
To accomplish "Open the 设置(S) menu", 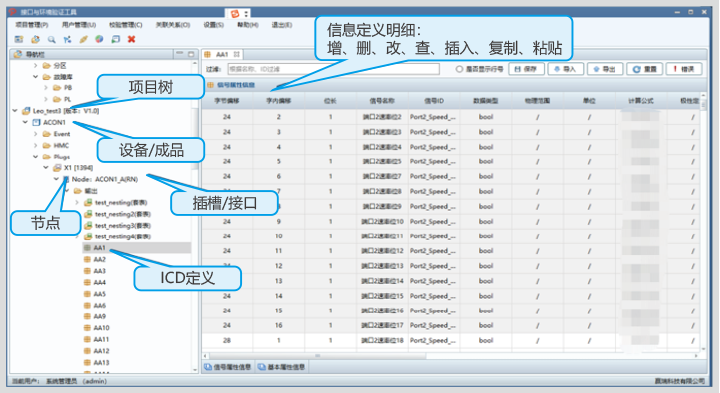I will (x=214, y=25).
